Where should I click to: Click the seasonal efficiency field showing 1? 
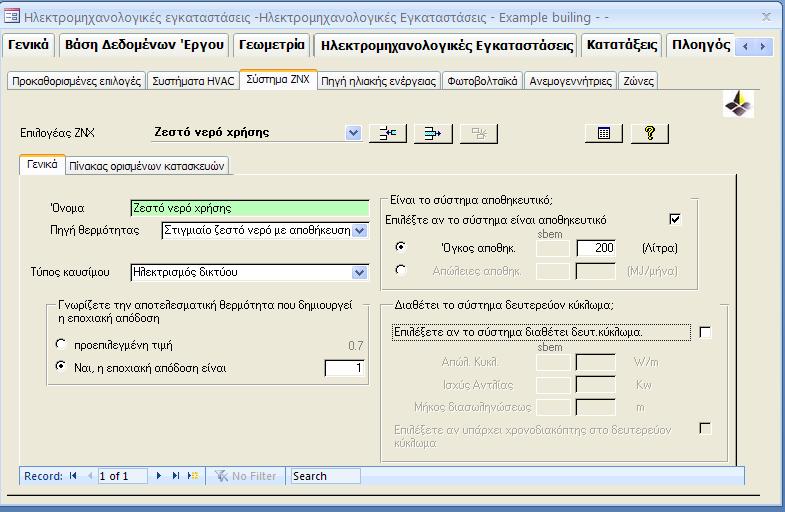[344, 368]
